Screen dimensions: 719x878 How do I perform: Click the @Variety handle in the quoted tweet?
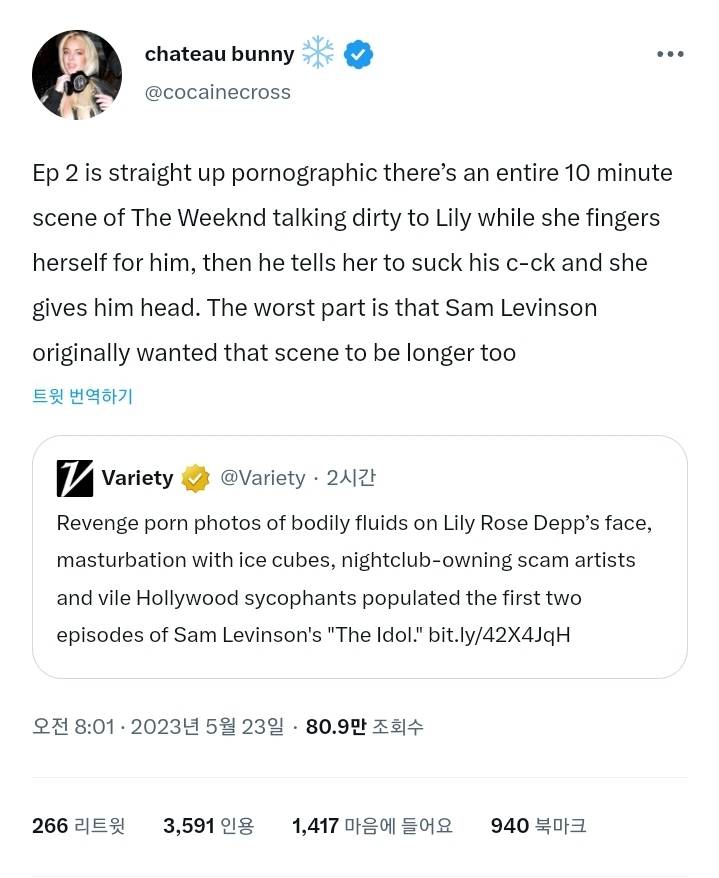point(262,478)
